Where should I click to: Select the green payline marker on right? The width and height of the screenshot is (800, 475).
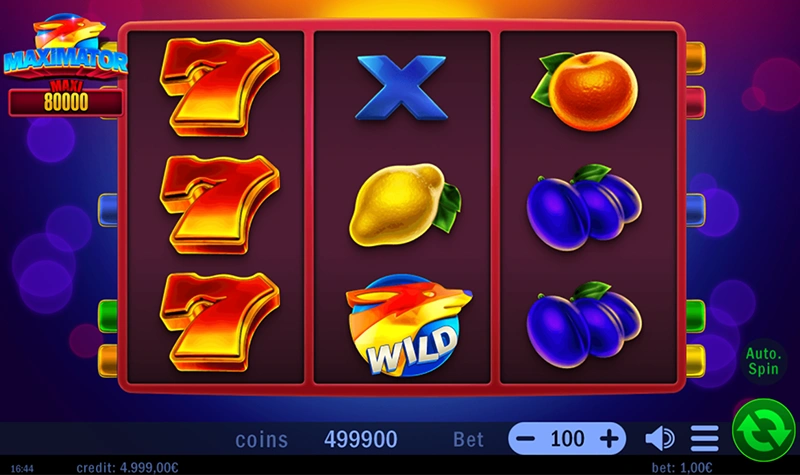[695, 316]
